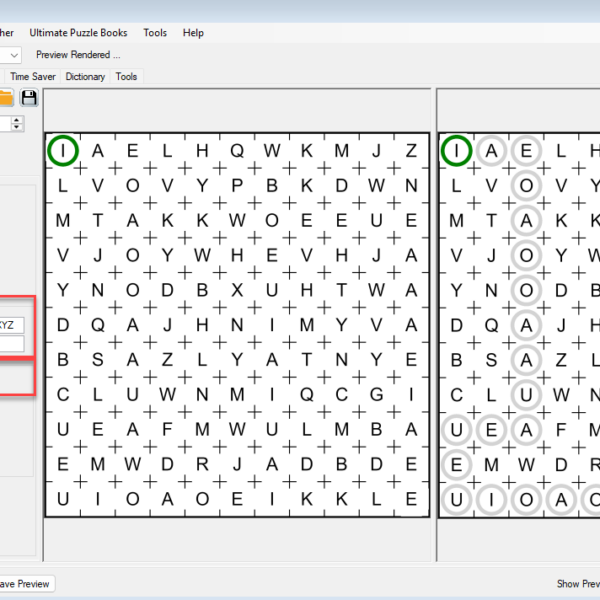This screenshot has width=600, height=600.
Task: Switch to the Dictionary tab
Action: tap(85, 76)
